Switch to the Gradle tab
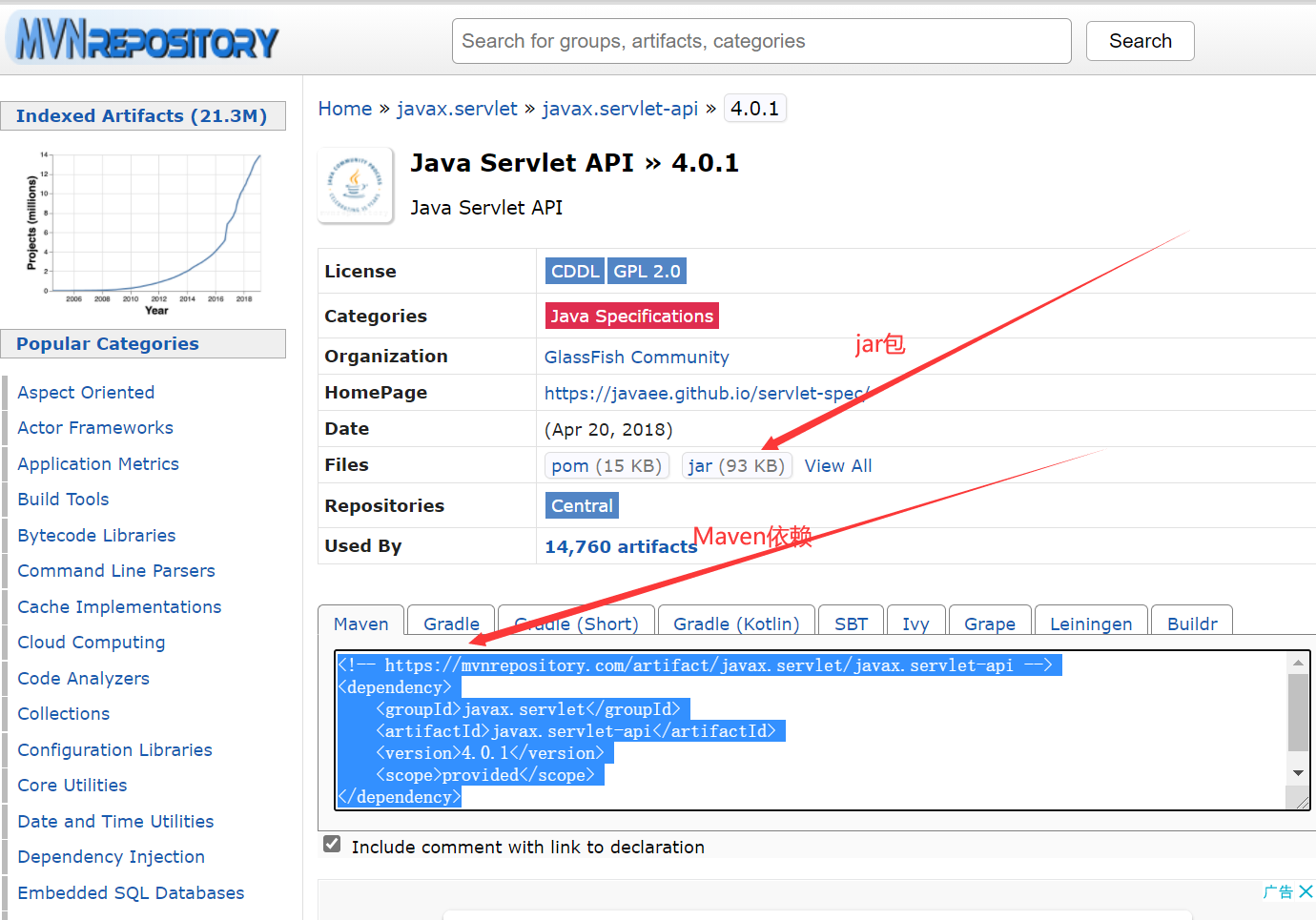This screenshot has width=1316, height=920. [x=451, y=624]
